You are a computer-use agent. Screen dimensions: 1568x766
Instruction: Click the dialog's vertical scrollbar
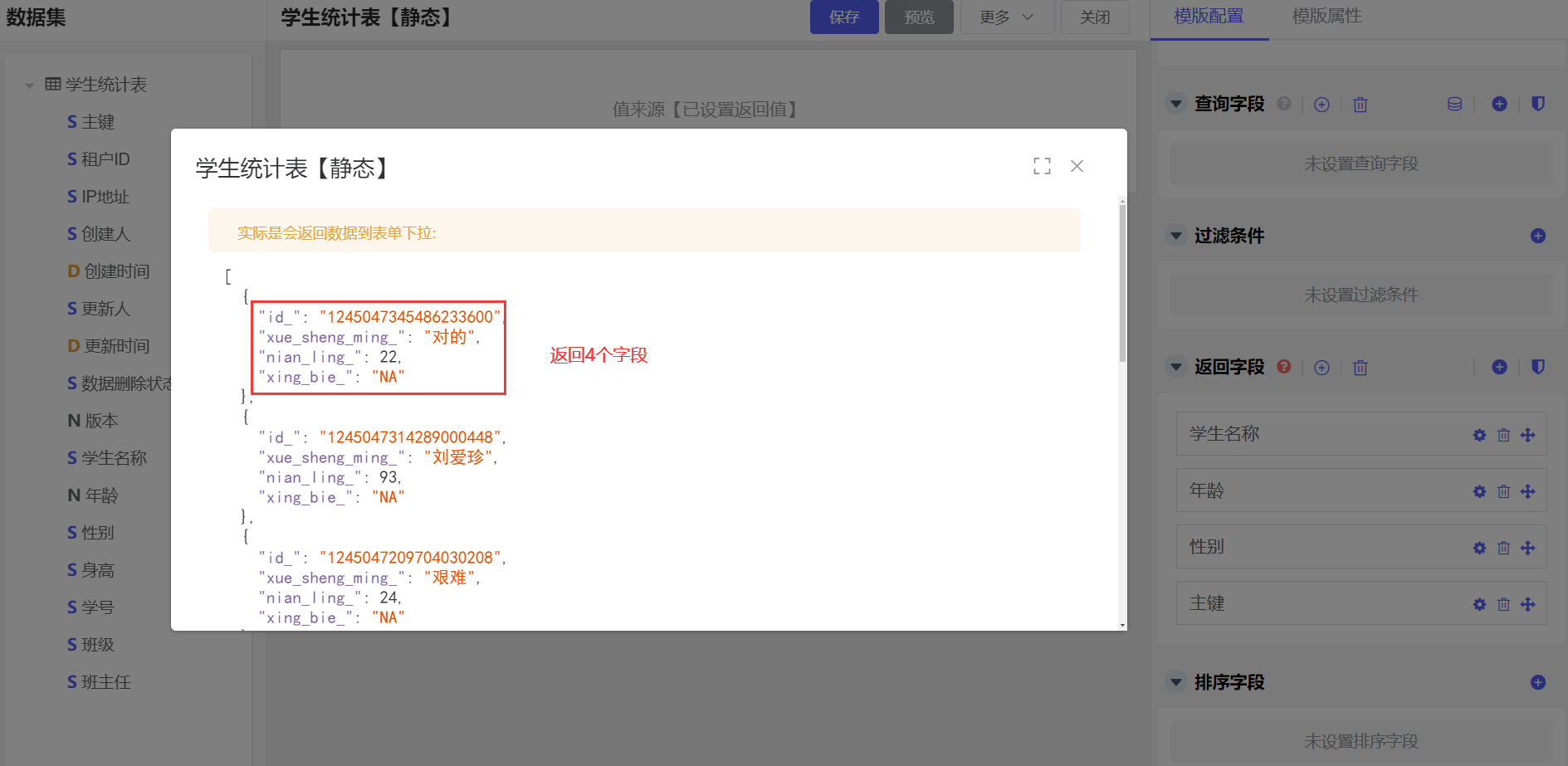click(x=1122, y=282)
